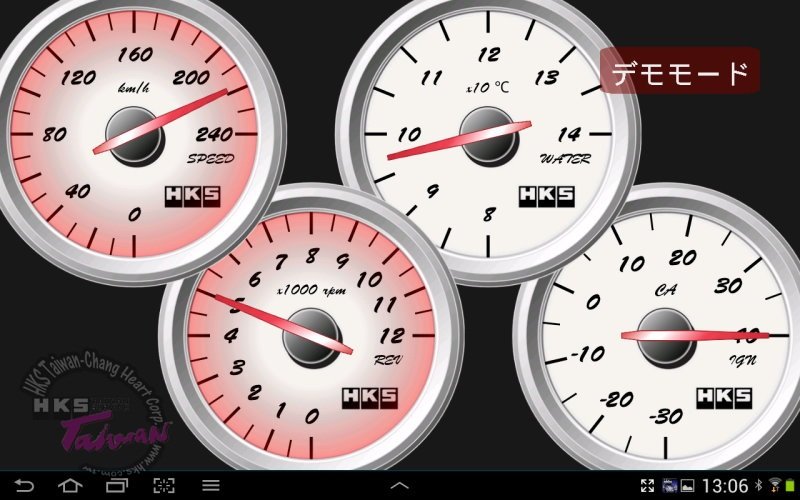Tap the green battery indicator

791,485
